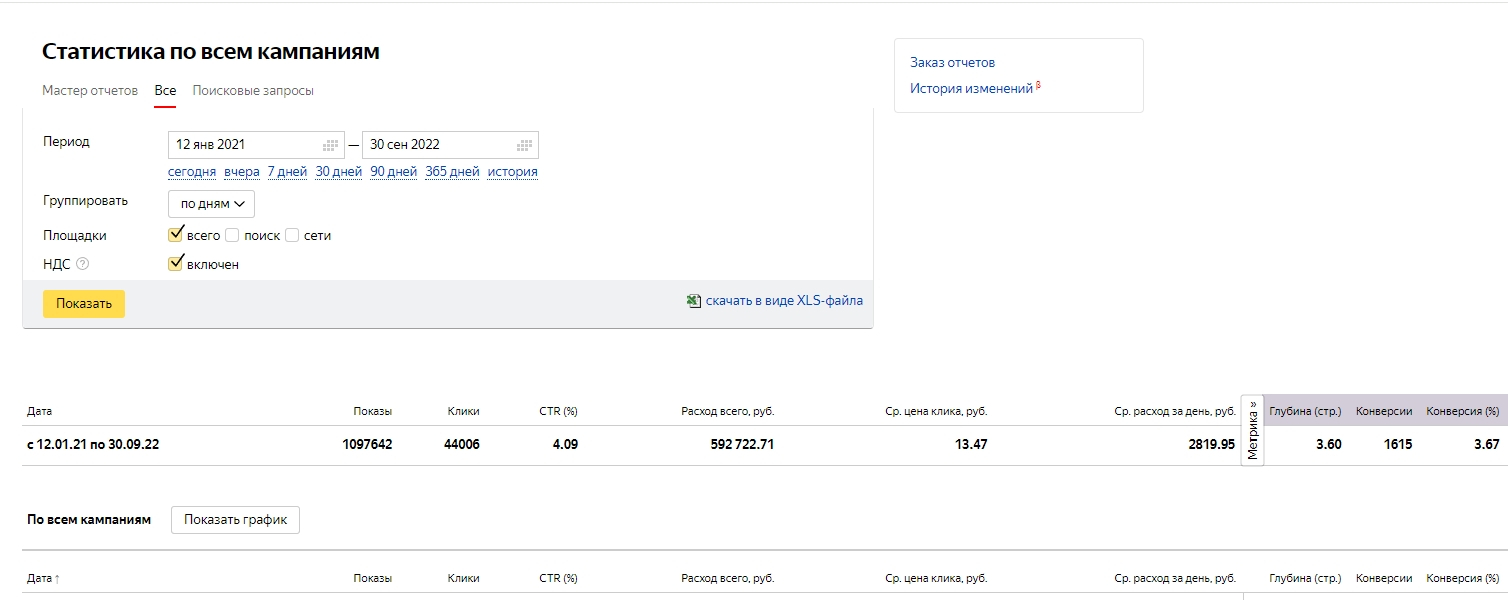Open the start date calendar icon
Screen dimensions: 1508x600
coord(330,145)
